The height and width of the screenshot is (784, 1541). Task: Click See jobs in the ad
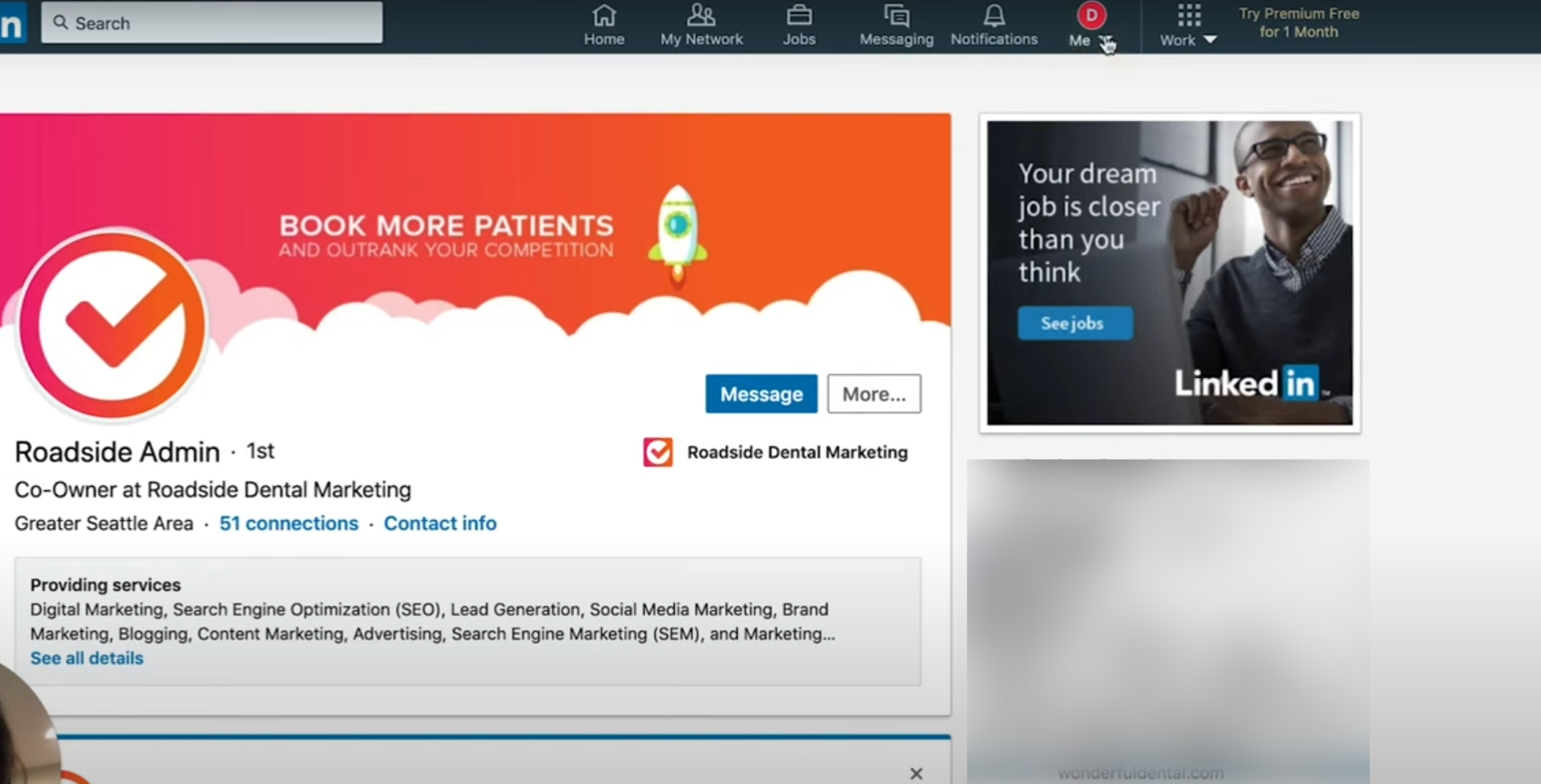1075,323
